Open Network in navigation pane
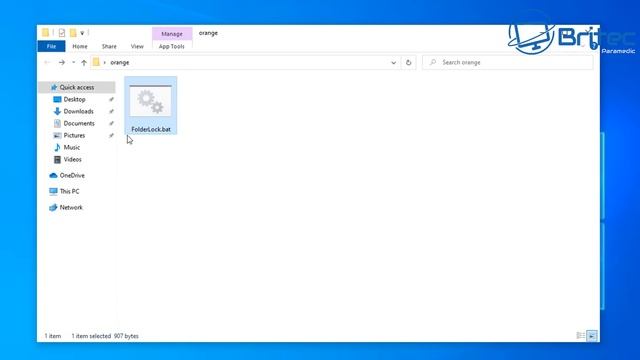 coord(71,207)
